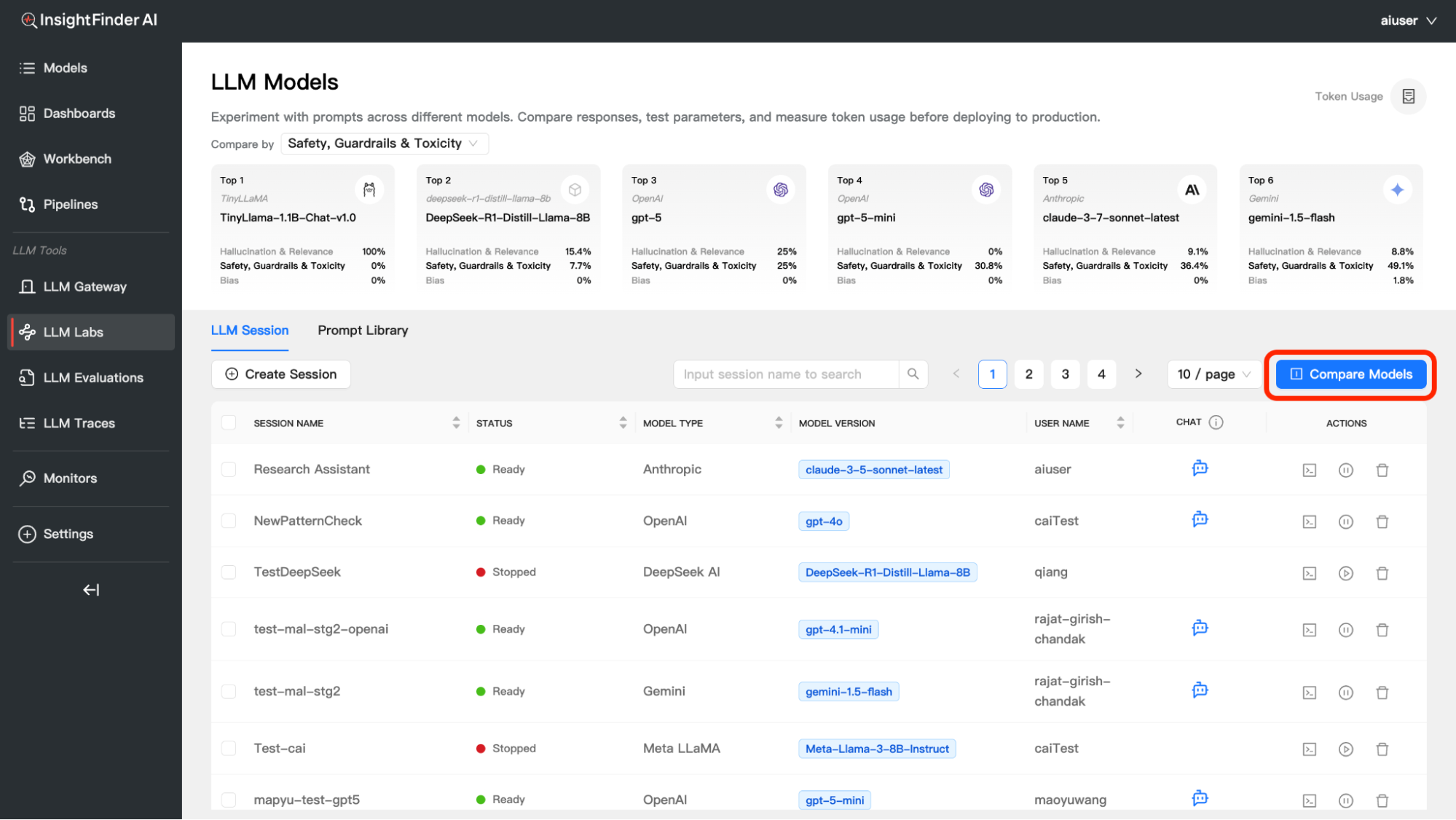
Task: Click the Compare Models button
Action: tap(1350, 374)
